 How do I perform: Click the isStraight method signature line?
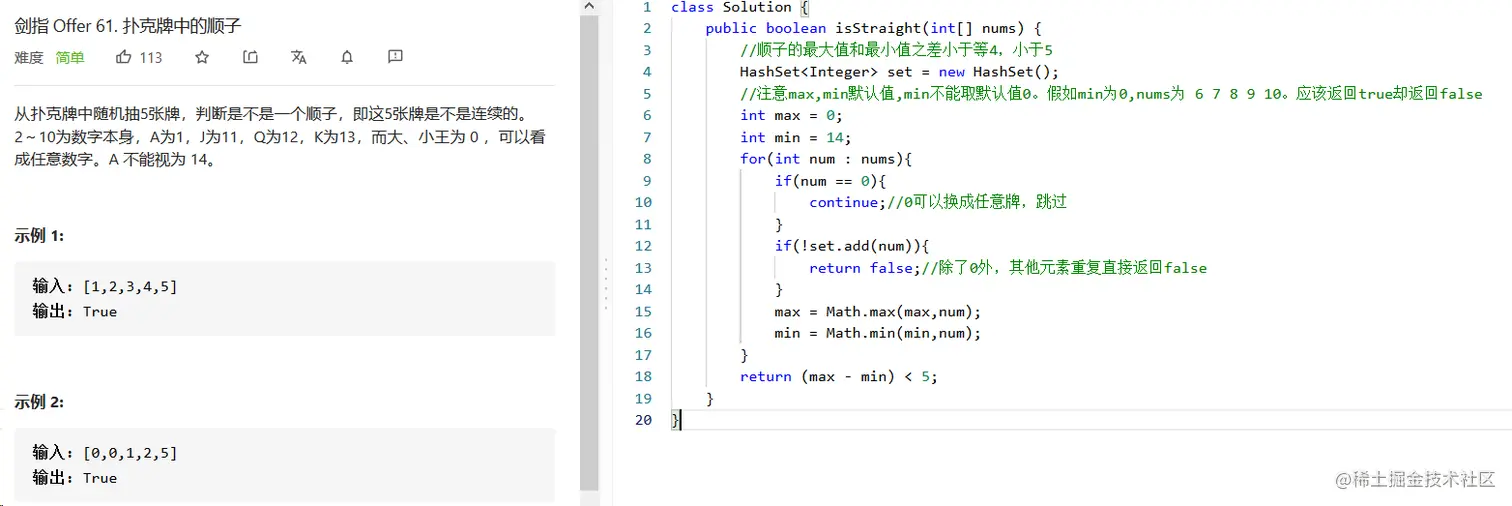coord(874,28)
